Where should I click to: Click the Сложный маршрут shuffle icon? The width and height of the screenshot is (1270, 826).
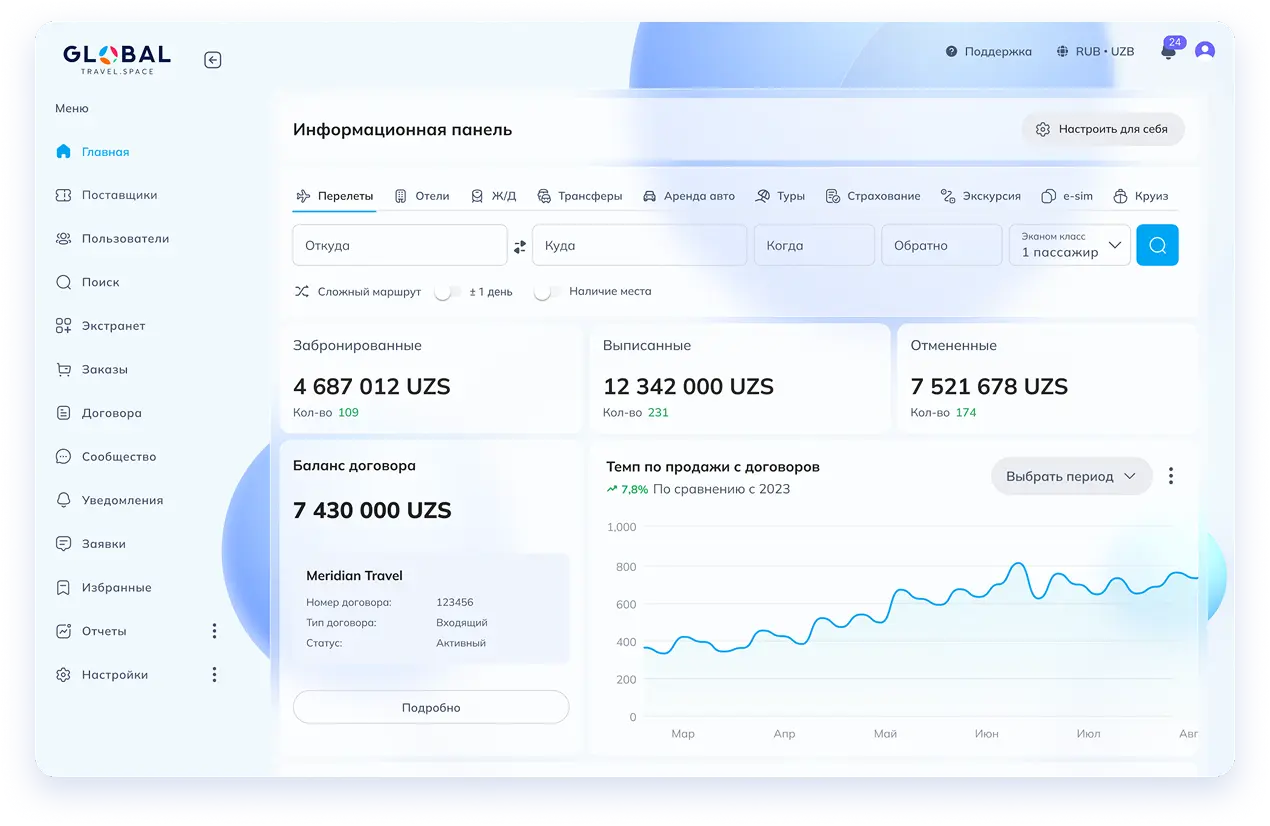pyautogui.click(x=302, y=292)
